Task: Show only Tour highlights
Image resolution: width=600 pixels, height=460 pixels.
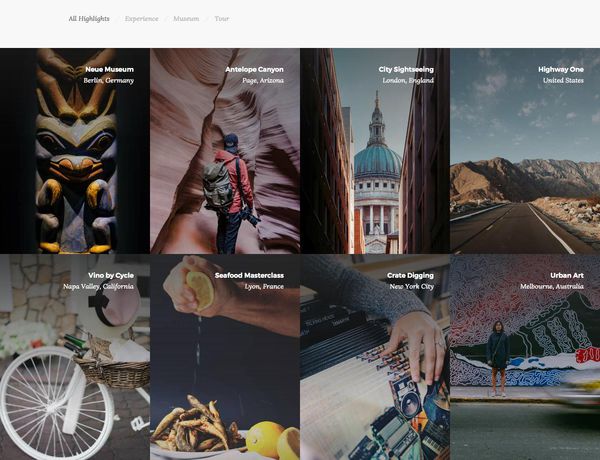Action: tap(222, 18)
